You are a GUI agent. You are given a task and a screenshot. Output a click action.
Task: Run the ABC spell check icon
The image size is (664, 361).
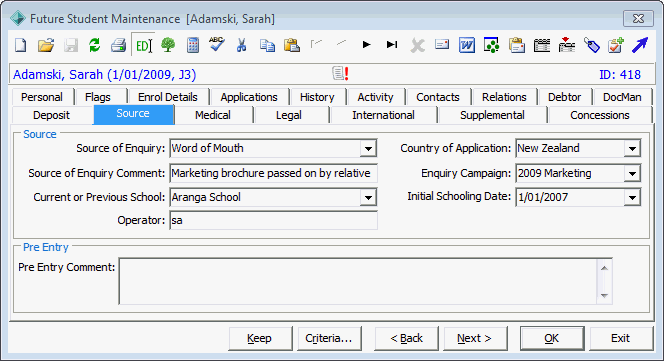click(x=217, y=44)
